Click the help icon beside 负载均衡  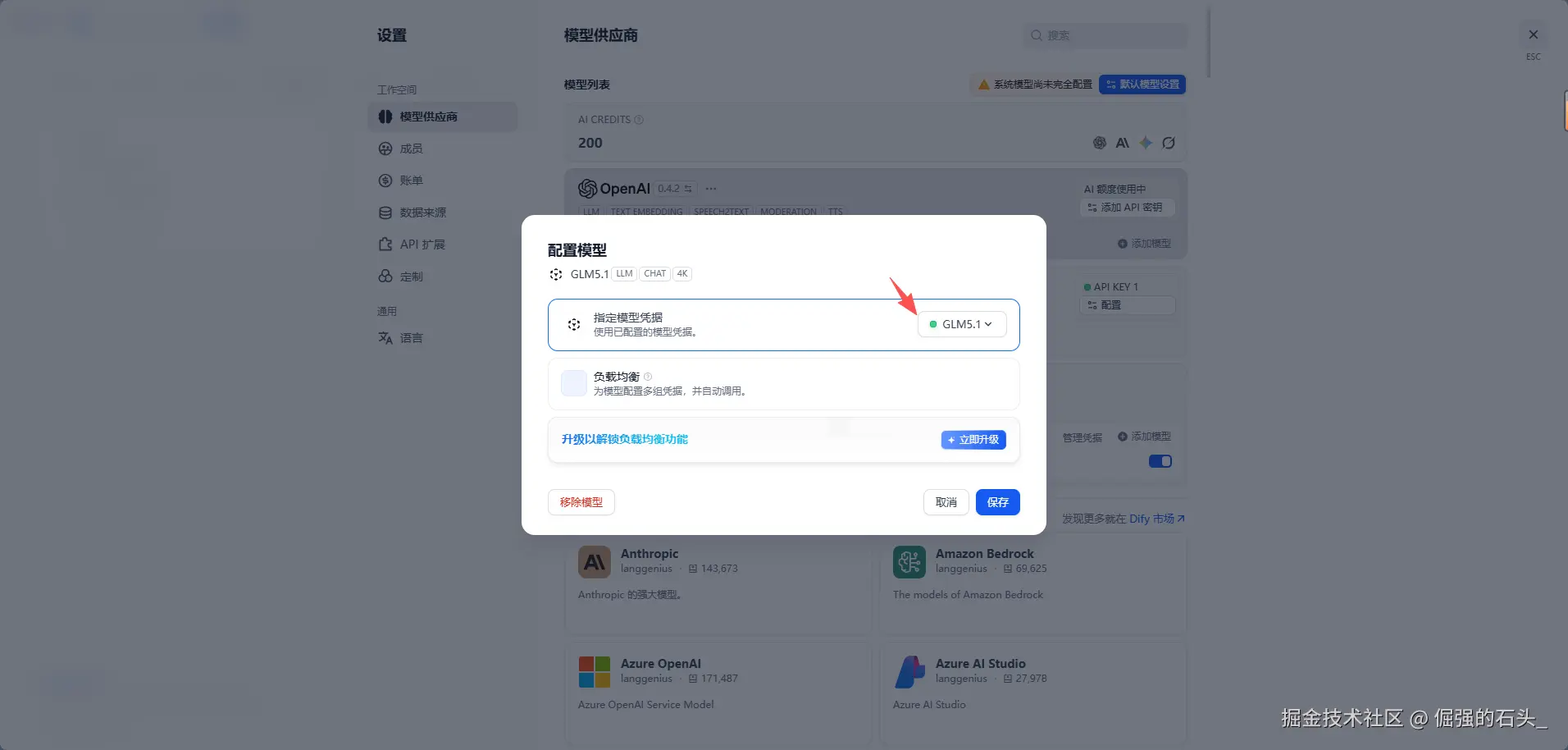[648, 377]
